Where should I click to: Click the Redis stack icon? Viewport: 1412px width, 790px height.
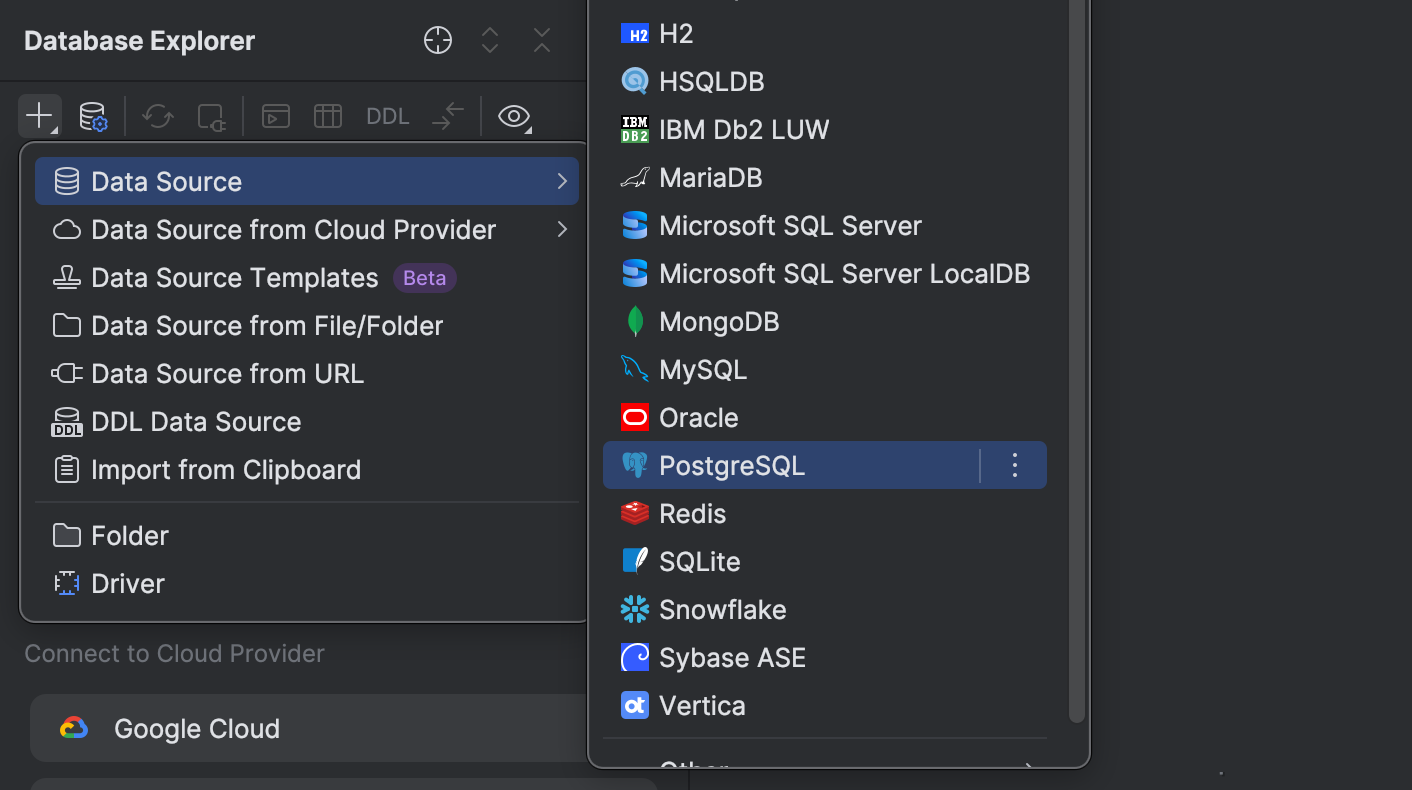[635, 513]
